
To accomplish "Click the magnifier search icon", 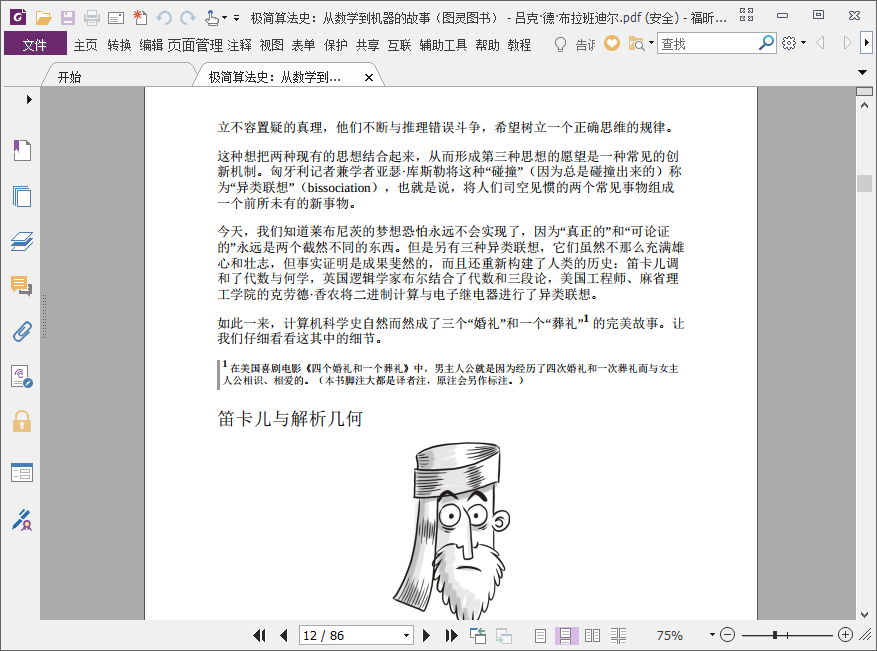I will click(766, 43).
